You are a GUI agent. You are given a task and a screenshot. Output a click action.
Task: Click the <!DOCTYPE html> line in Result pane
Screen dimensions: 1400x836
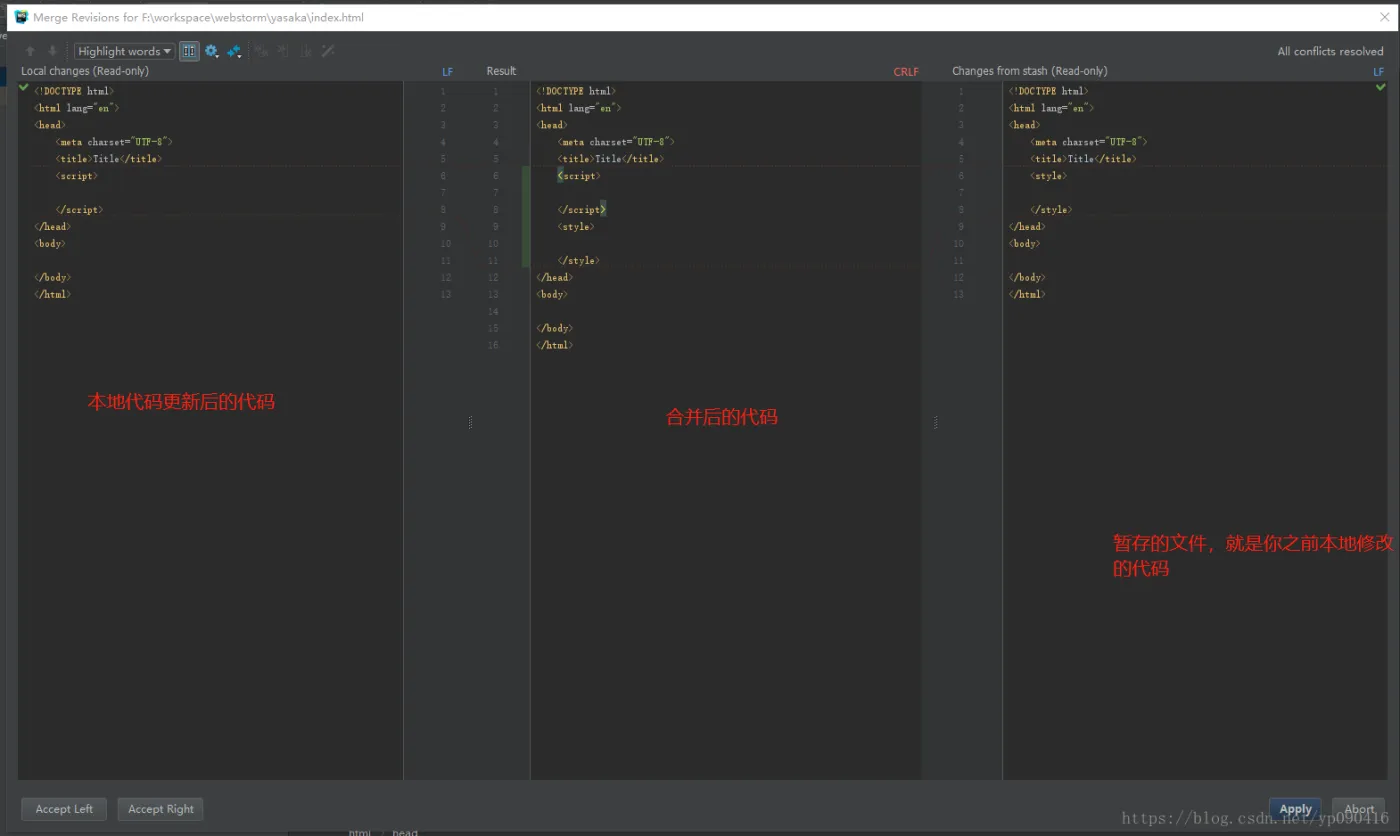[x=576, y=91]
